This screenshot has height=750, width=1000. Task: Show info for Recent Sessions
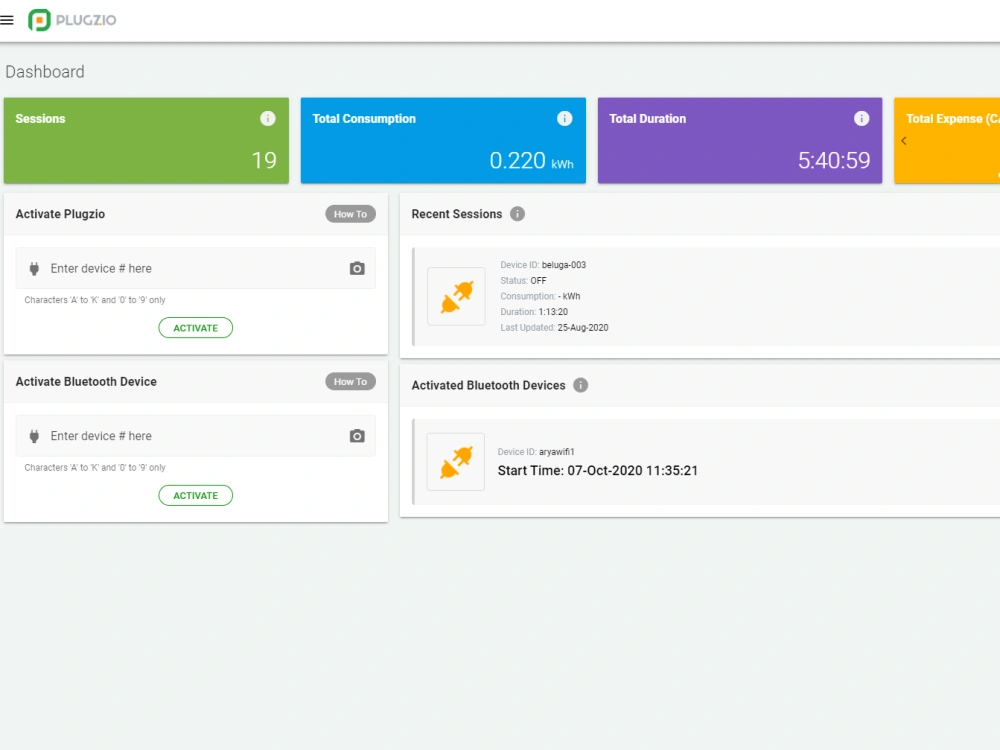point(518,214)
